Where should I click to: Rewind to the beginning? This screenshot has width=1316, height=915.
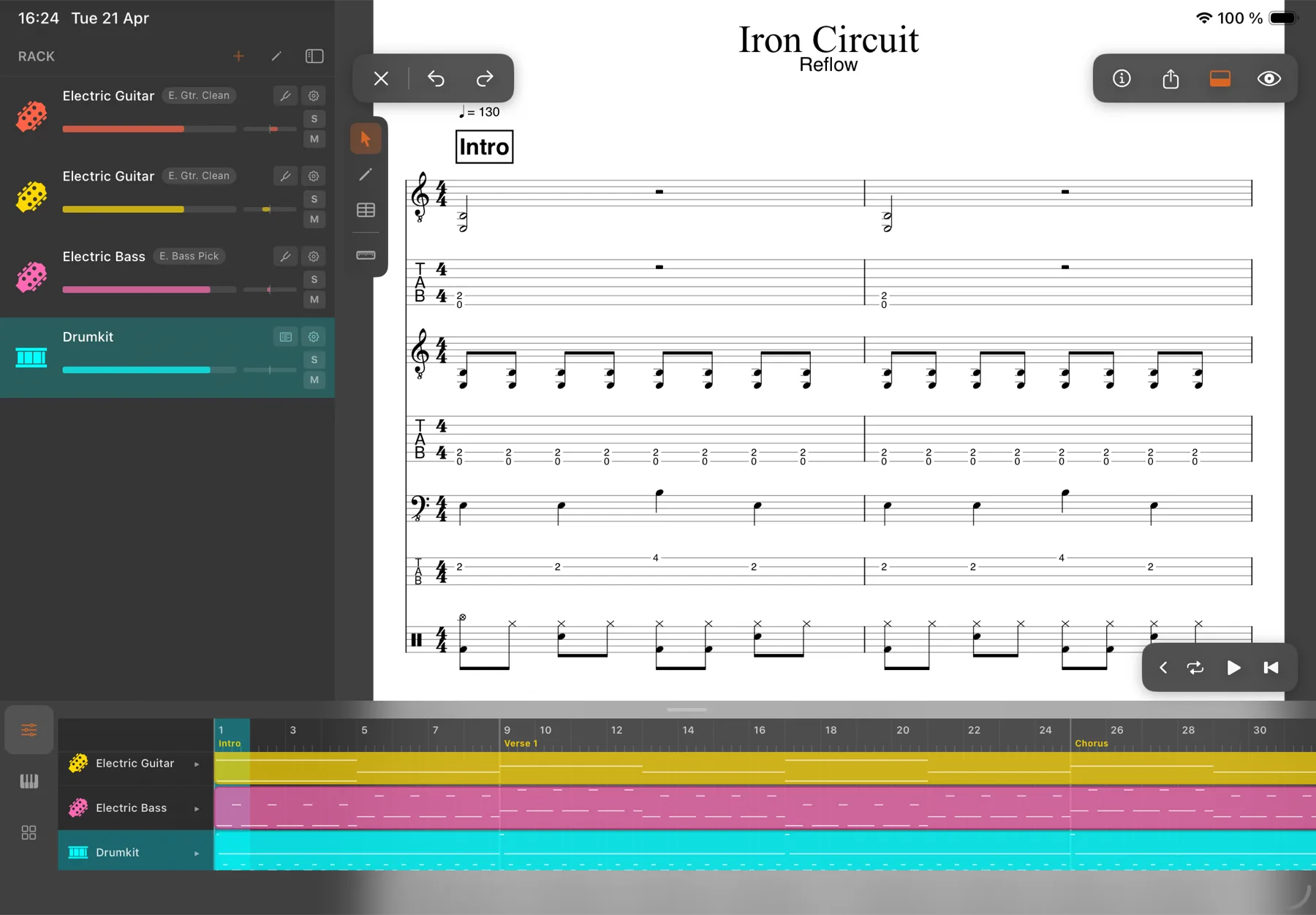1271,668
